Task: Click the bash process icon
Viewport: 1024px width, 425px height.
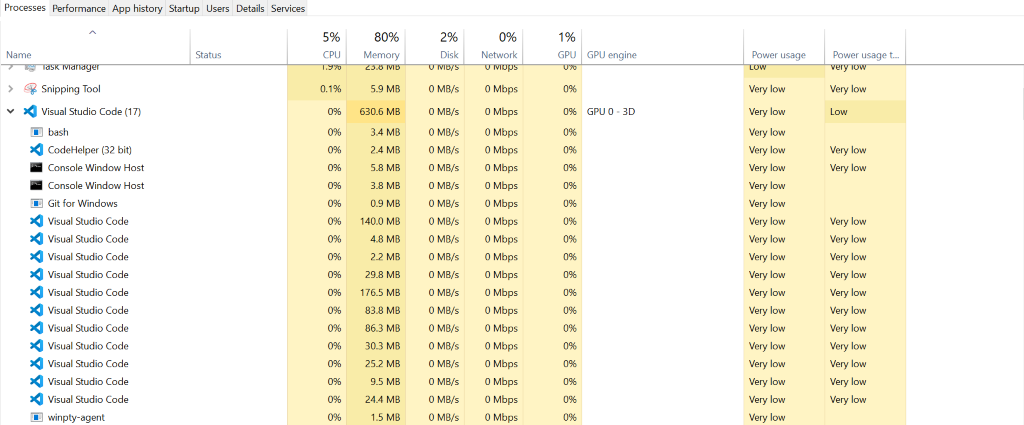Action: 36,132
